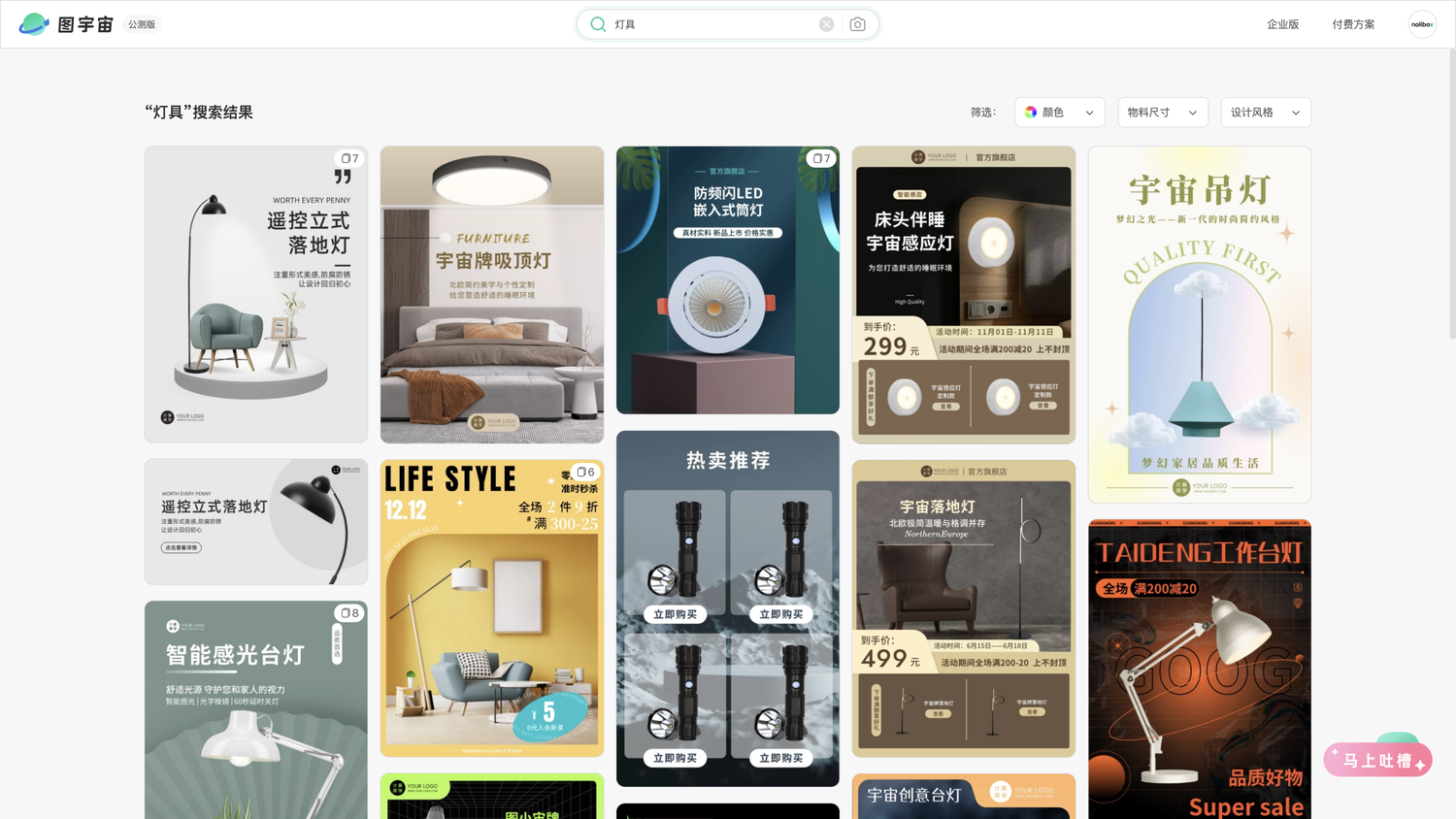This screenshot has height=819, width=1456.
Task: Open the 床头伴睡宇宙感应灯 template
Action: pos(964,295)
